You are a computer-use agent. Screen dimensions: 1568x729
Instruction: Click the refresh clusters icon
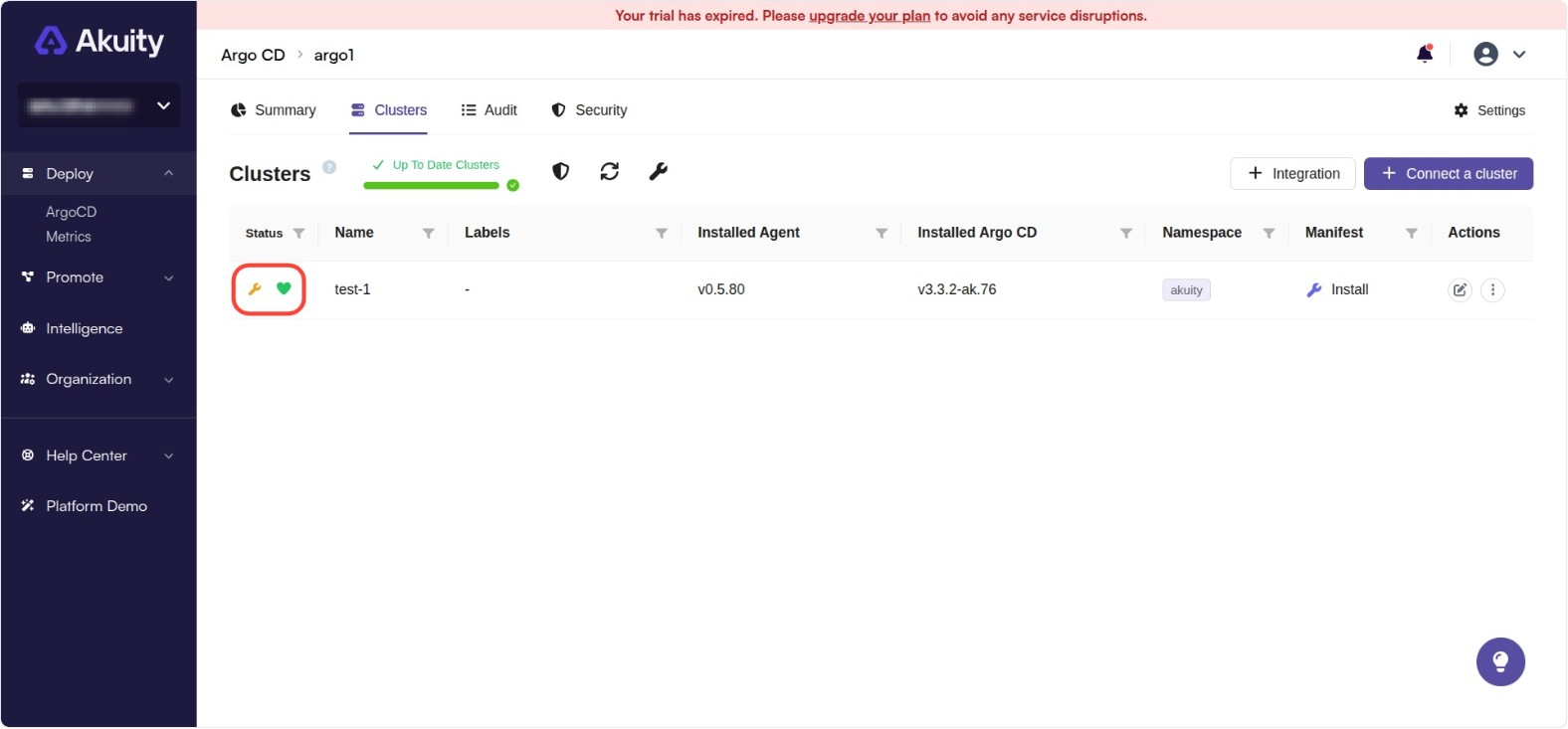tap(610, 171)
